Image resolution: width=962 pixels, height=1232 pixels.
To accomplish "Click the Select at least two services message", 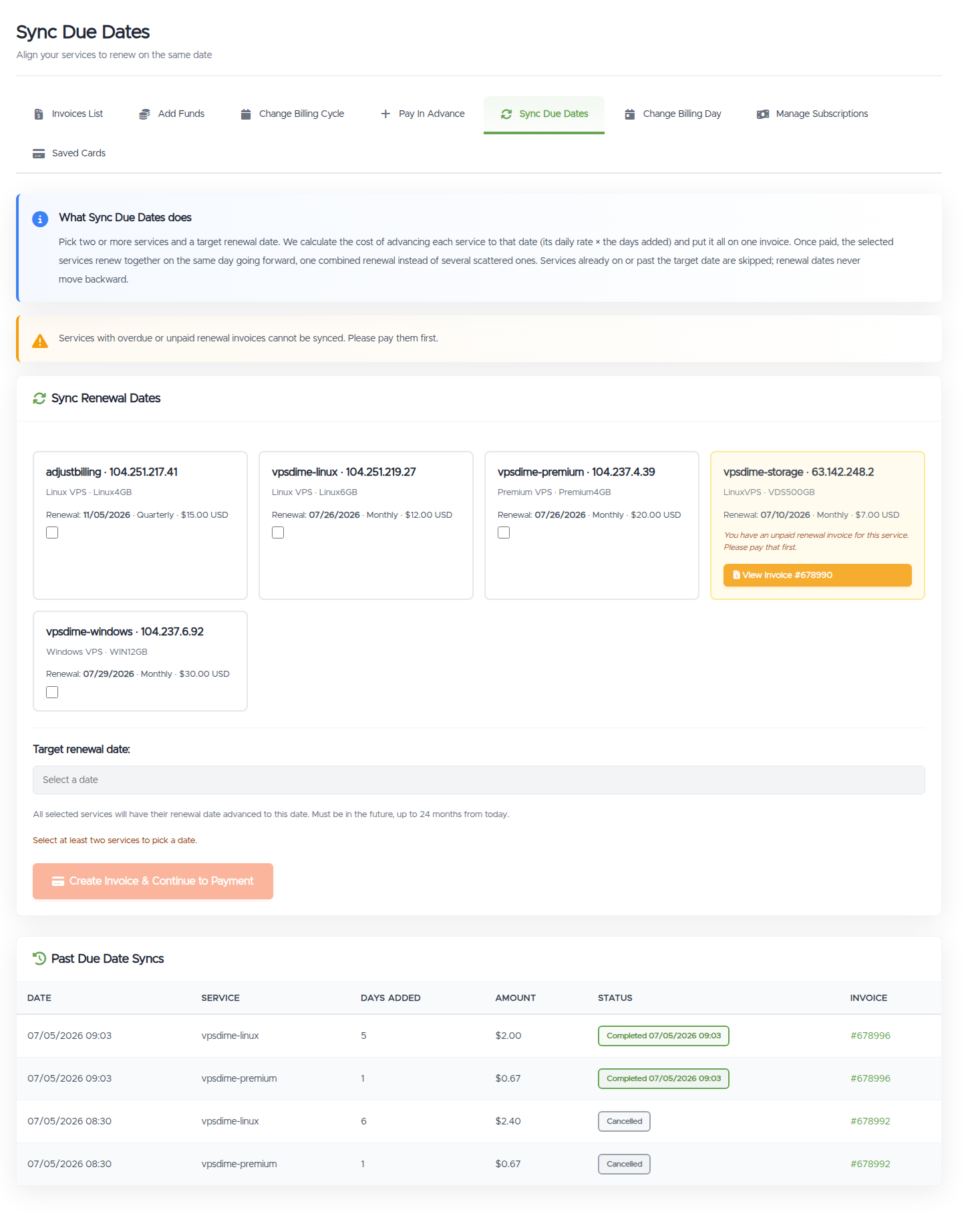I will click(115, 840).
